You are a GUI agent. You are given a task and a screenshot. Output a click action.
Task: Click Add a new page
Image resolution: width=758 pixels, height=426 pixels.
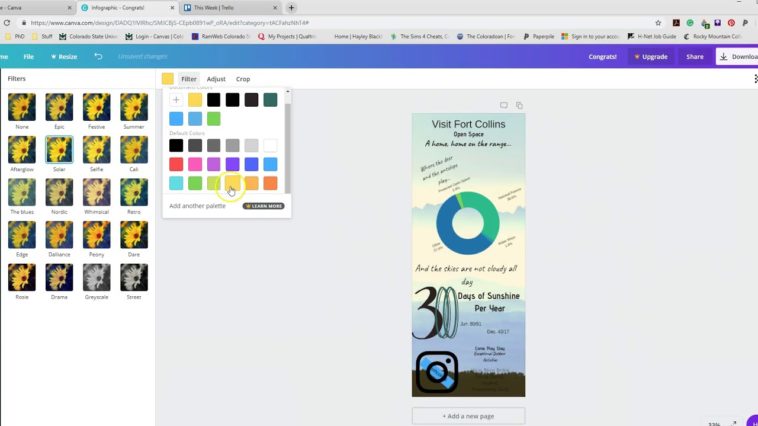[x=468, y=415]
